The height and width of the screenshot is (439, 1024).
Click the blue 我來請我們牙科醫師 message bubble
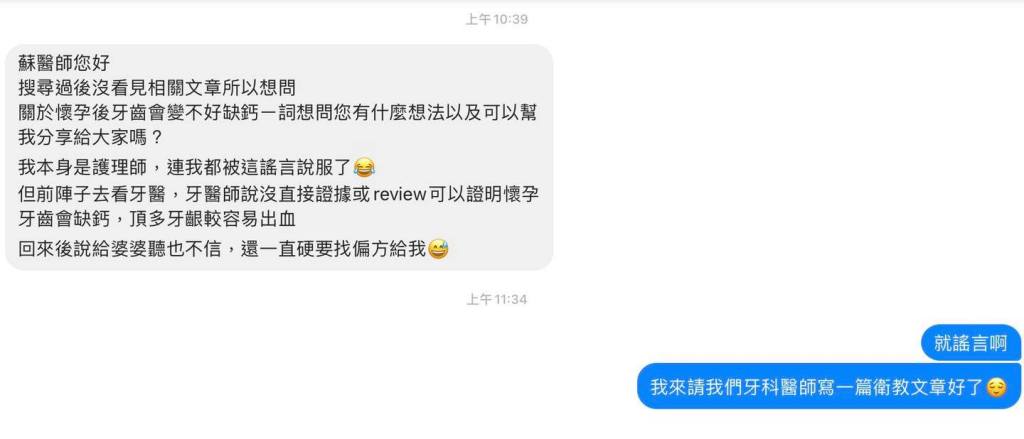coord(829,387)
